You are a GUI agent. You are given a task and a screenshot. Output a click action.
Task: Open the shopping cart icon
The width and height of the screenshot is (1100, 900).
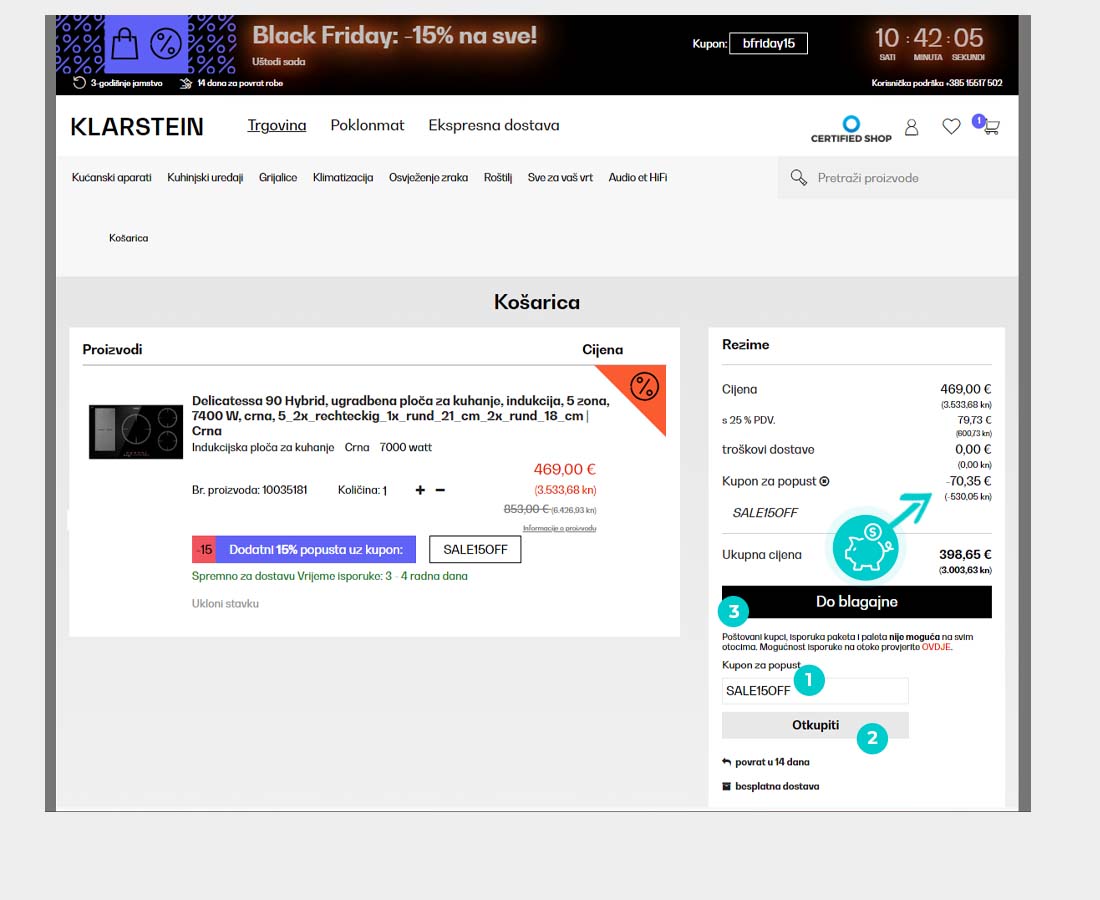[990, 127]
